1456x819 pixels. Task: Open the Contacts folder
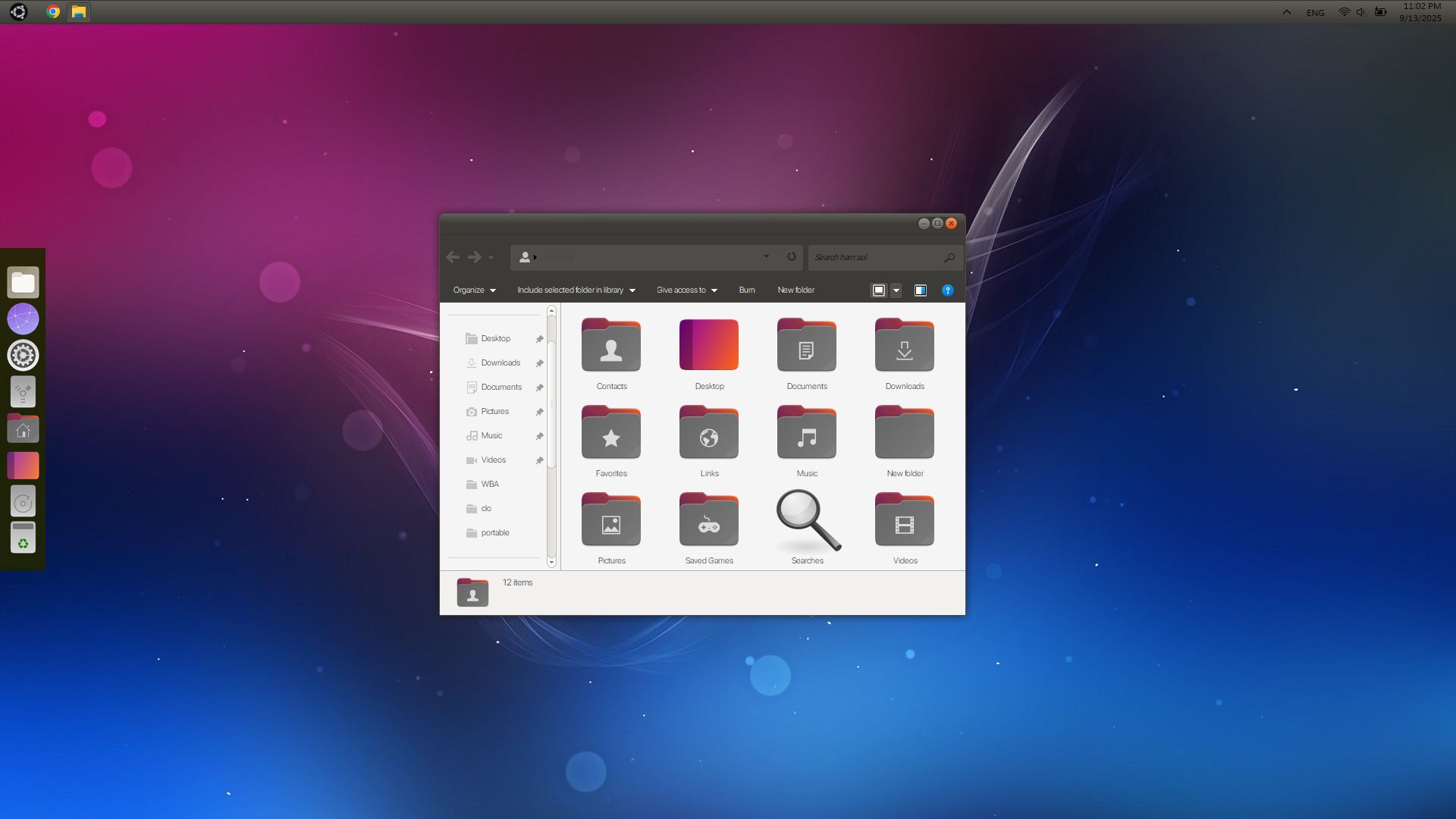[x=611, y=347]
